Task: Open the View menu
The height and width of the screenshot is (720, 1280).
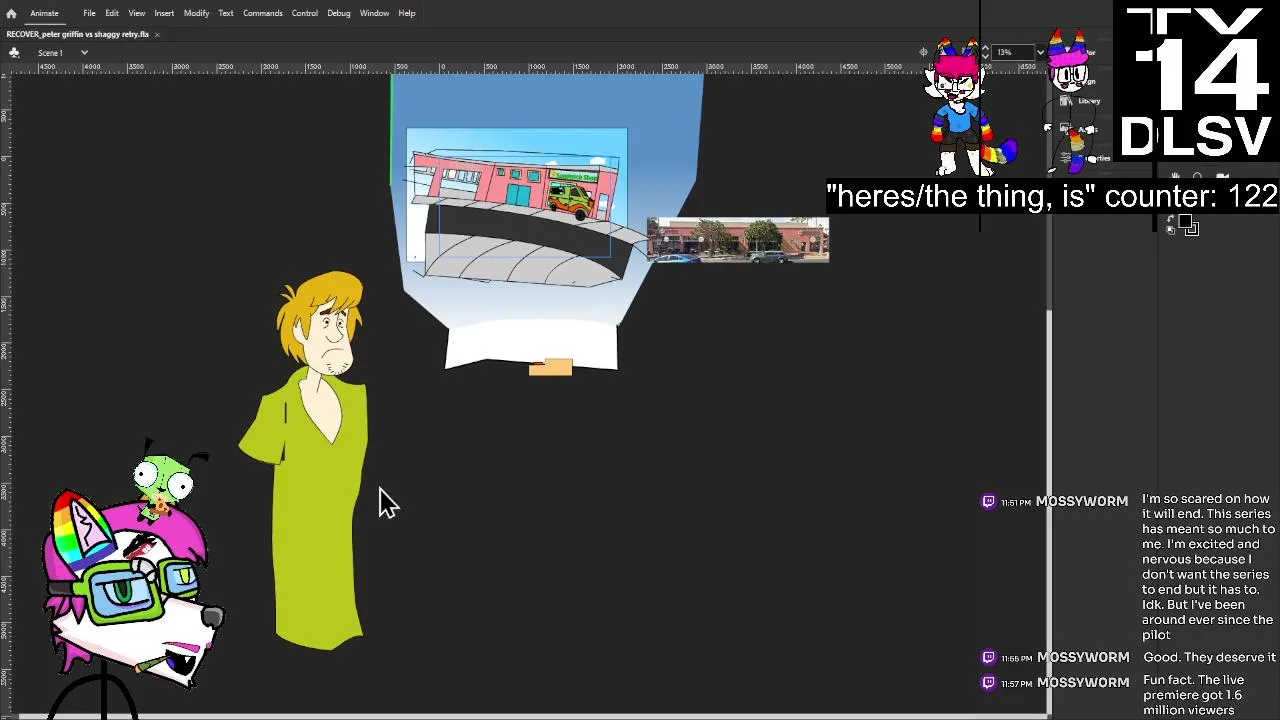Action: [x=136, y=13]
